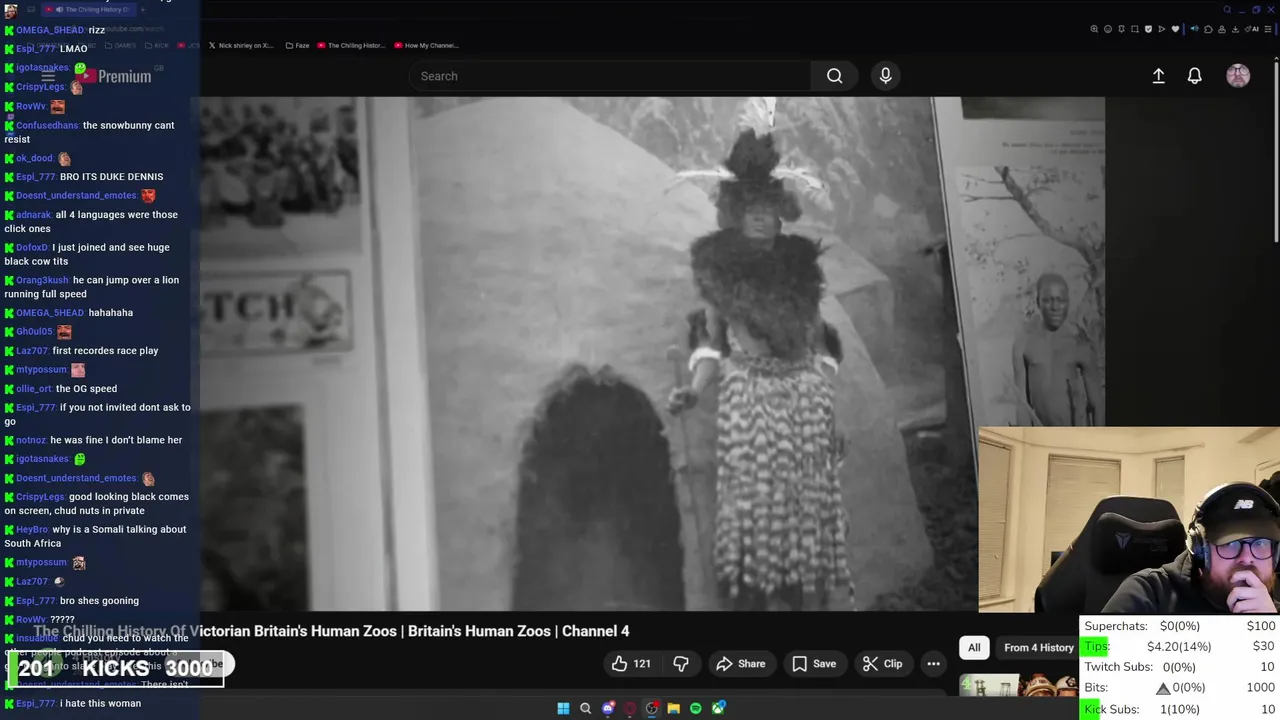This screenshot has height=720, width=1280.
Task: Click the browser zoom magnifier toolbar icon
Action: (x=1094, y=29)
